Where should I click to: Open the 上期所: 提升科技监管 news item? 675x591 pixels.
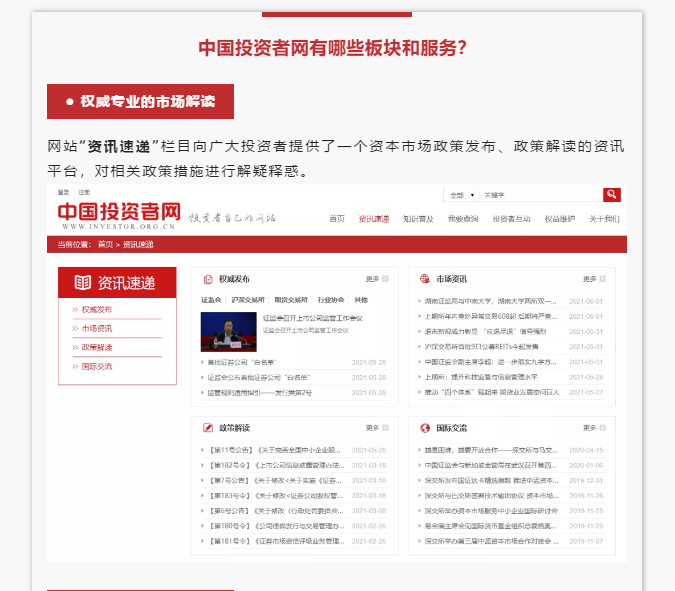coord(481,377)
